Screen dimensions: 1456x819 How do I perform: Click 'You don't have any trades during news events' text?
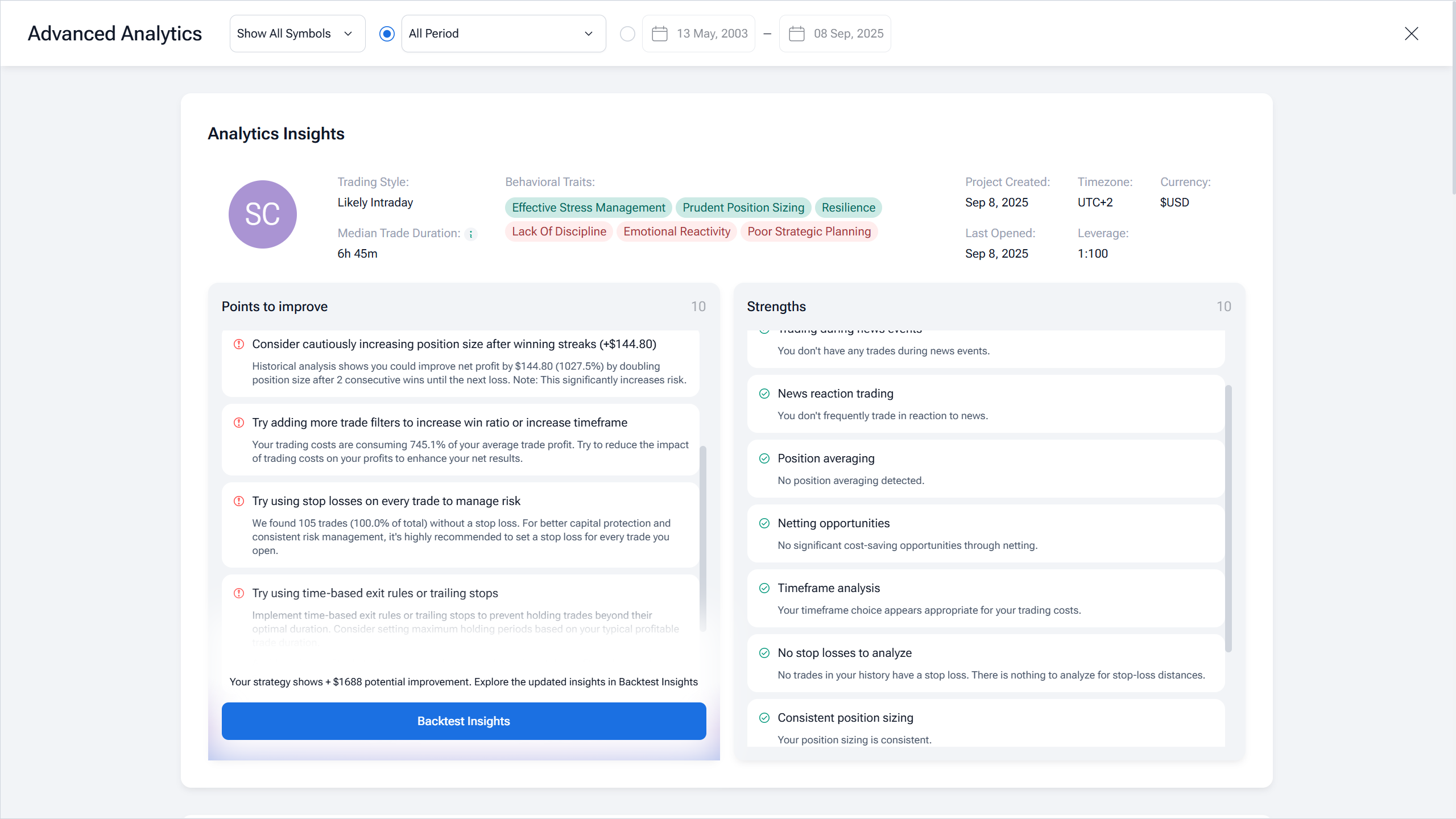pos(883,351)
